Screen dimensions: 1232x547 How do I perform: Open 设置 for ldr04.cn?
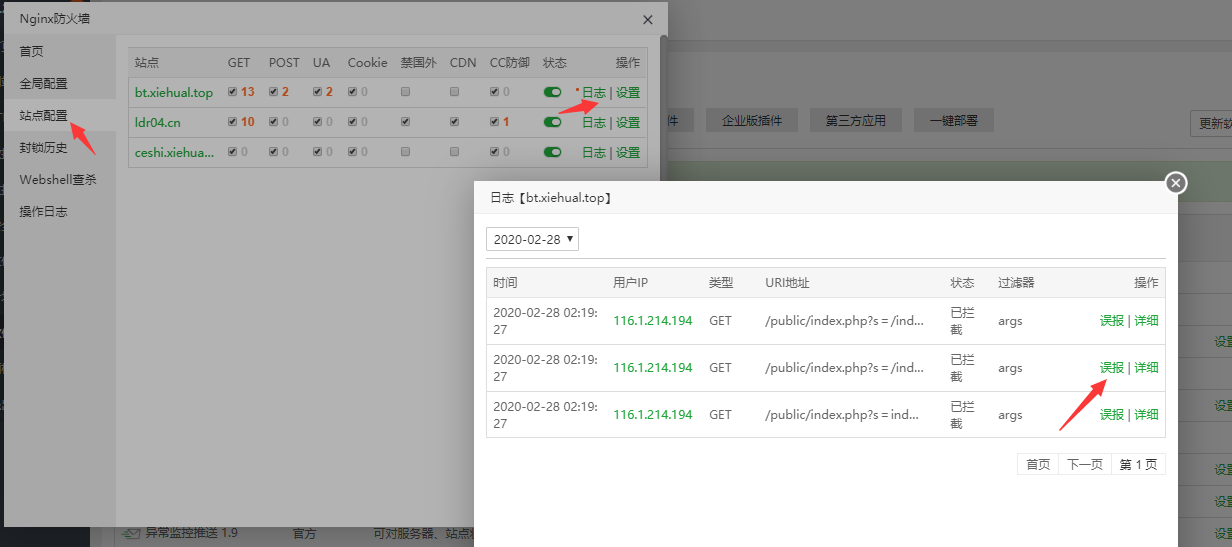point(628,122)
